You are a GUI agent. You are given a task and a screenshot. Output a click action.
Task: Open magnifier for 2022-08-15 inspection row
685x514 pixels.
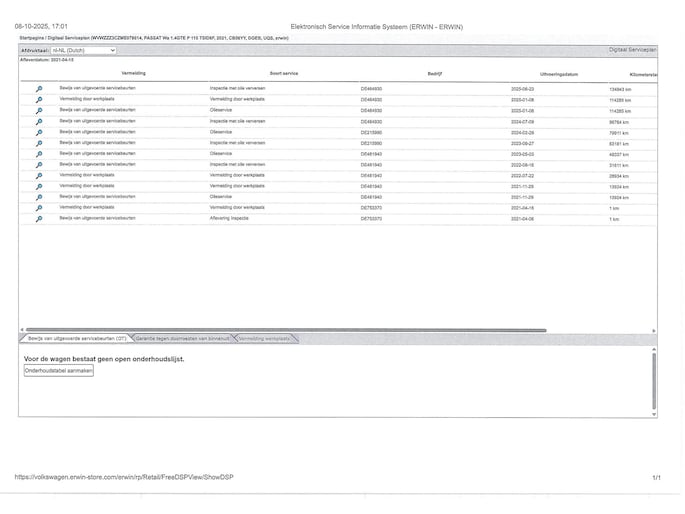click(x=39, y=164)
